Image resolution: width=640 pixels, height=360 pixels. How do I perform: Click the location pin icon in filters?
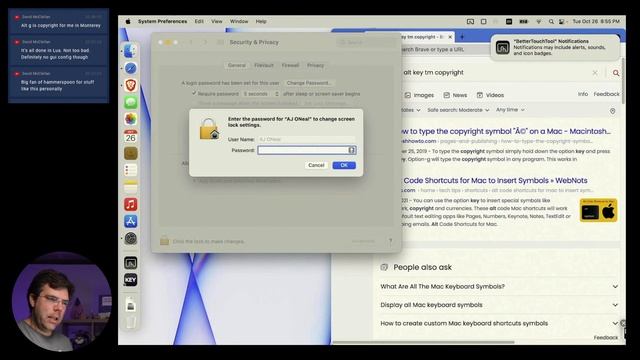(x=612, y=111)
